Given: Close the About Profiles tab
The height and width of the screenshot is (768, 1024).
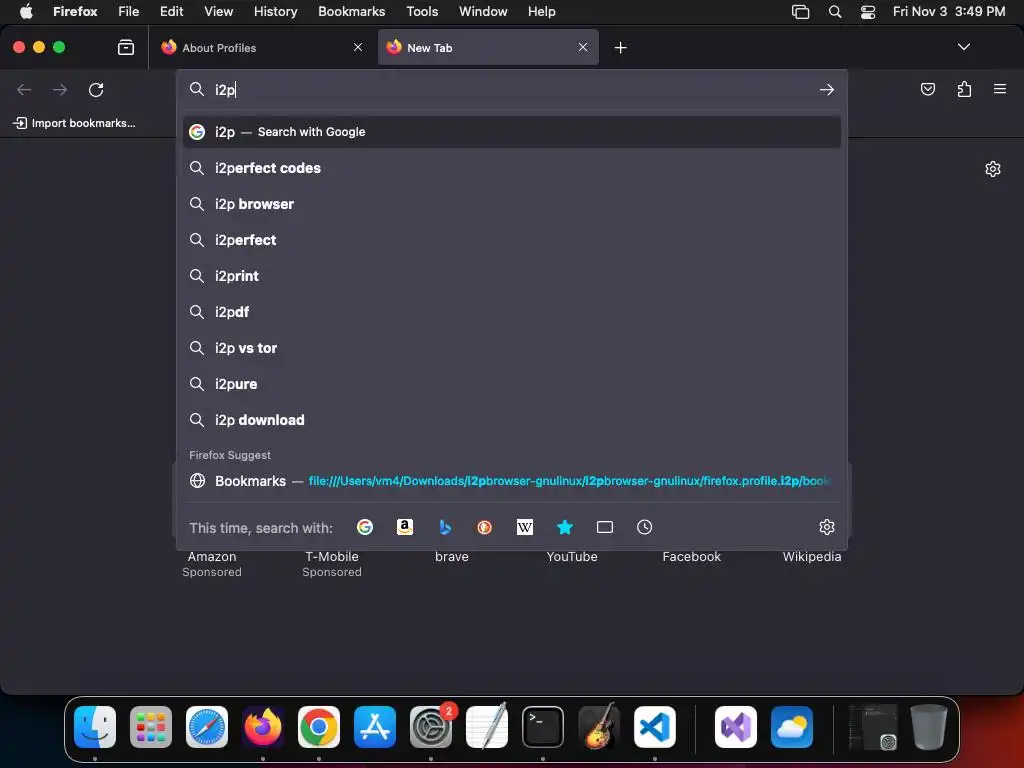Looking at the screenshot, I should click(x=358, y=47).
